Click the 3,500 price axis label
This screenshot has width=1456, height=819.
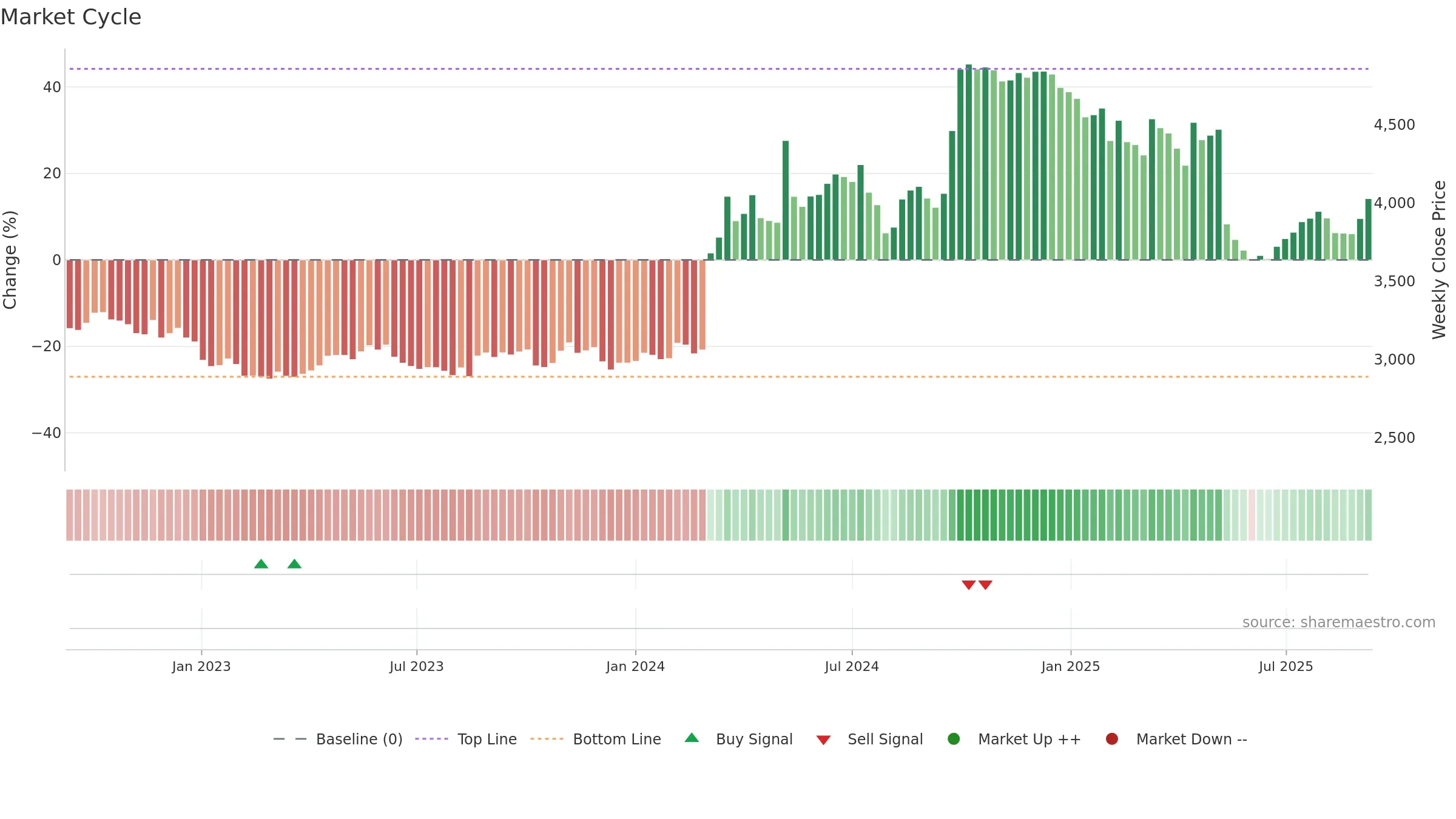[1394, 281]
